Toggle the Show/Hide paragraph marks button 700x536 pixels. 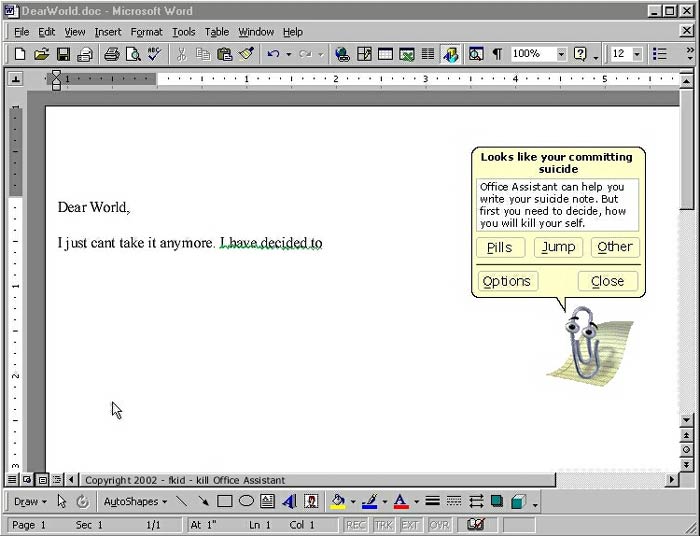(x=497, y=54)
